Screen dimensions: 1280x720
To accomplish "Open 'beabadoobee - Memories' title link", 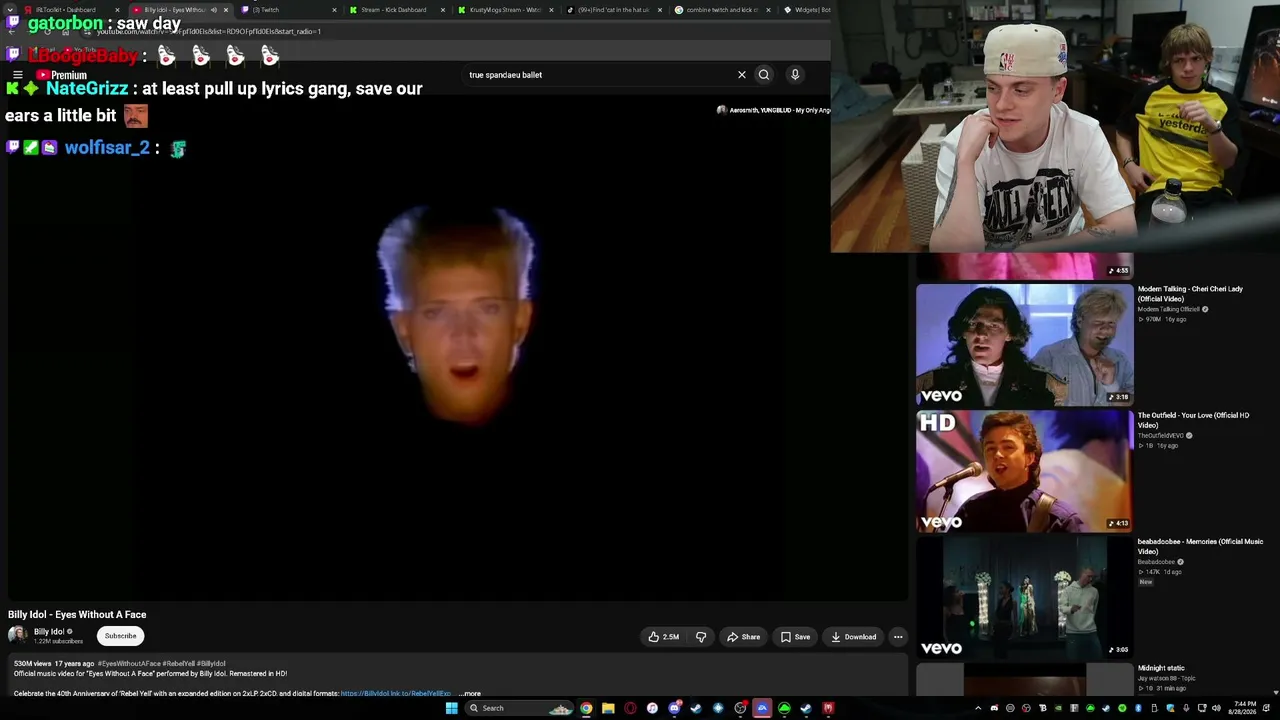I will tap(1200, 546).
